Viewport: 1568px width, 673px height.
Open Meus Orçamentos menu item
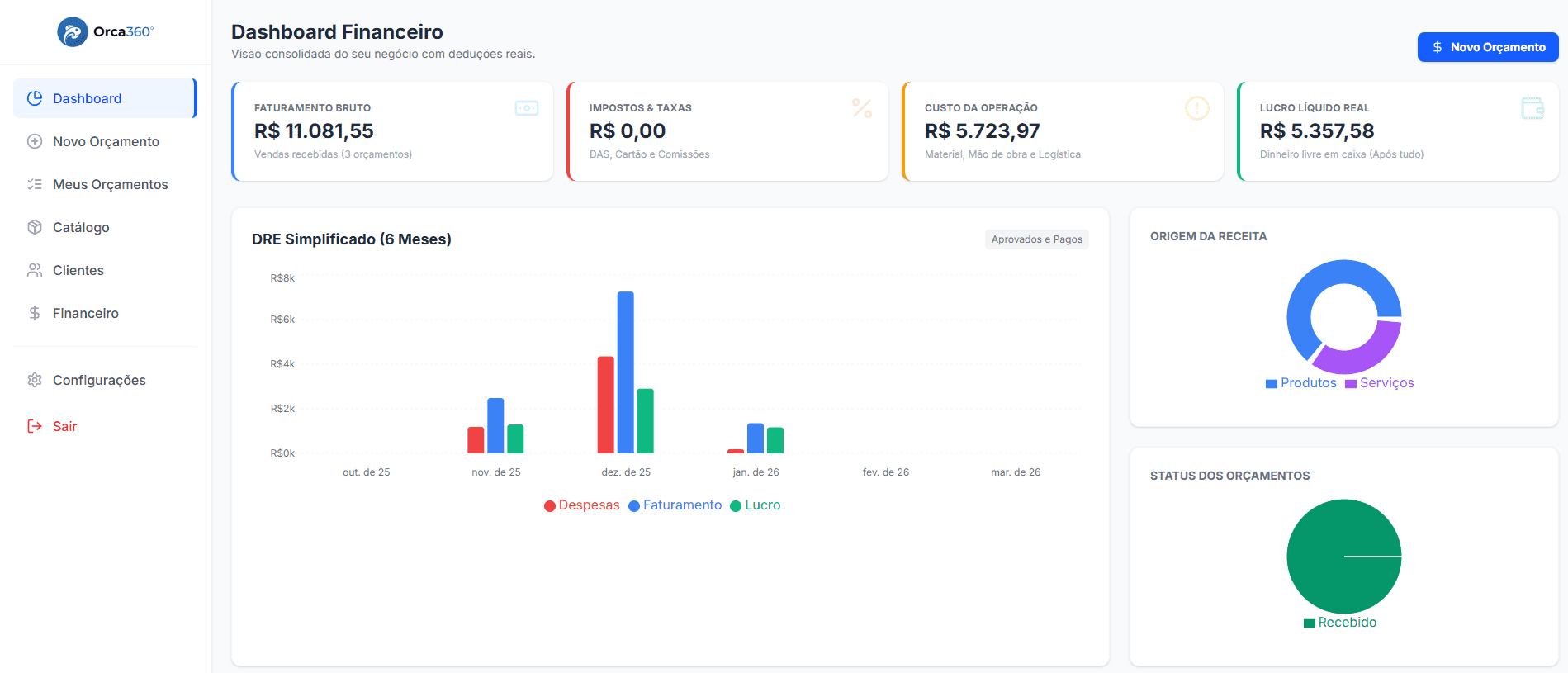point(105,184)
